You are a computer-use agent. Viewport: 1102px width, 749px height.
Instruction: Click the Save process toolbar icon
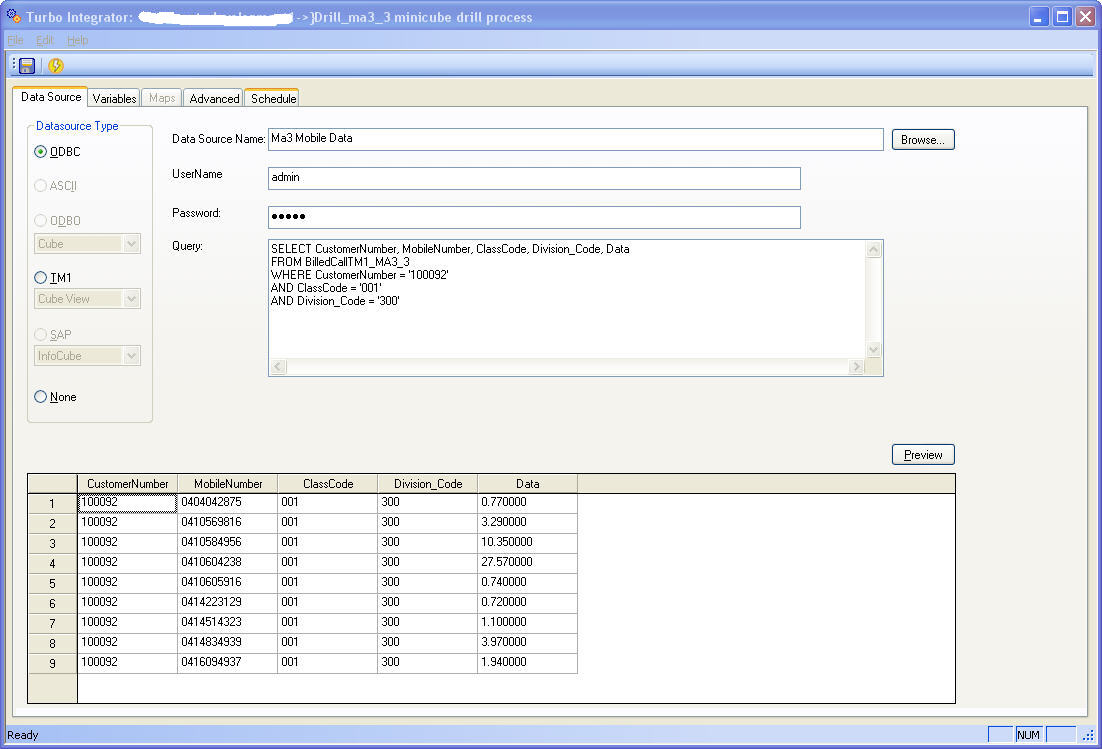pos(27,66)
